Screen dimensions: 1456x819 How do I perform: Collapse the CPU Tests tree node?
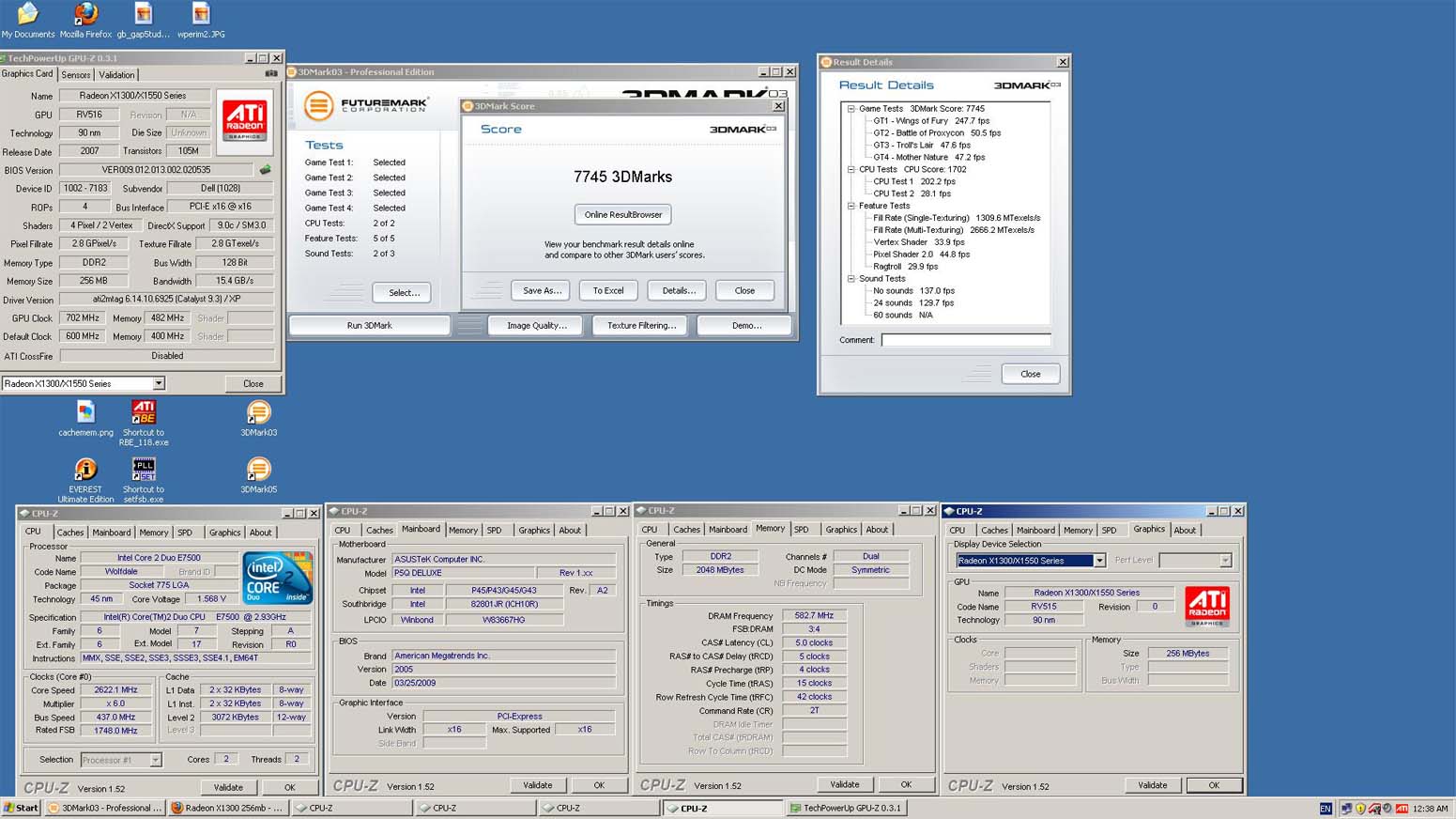click(851, 170)
